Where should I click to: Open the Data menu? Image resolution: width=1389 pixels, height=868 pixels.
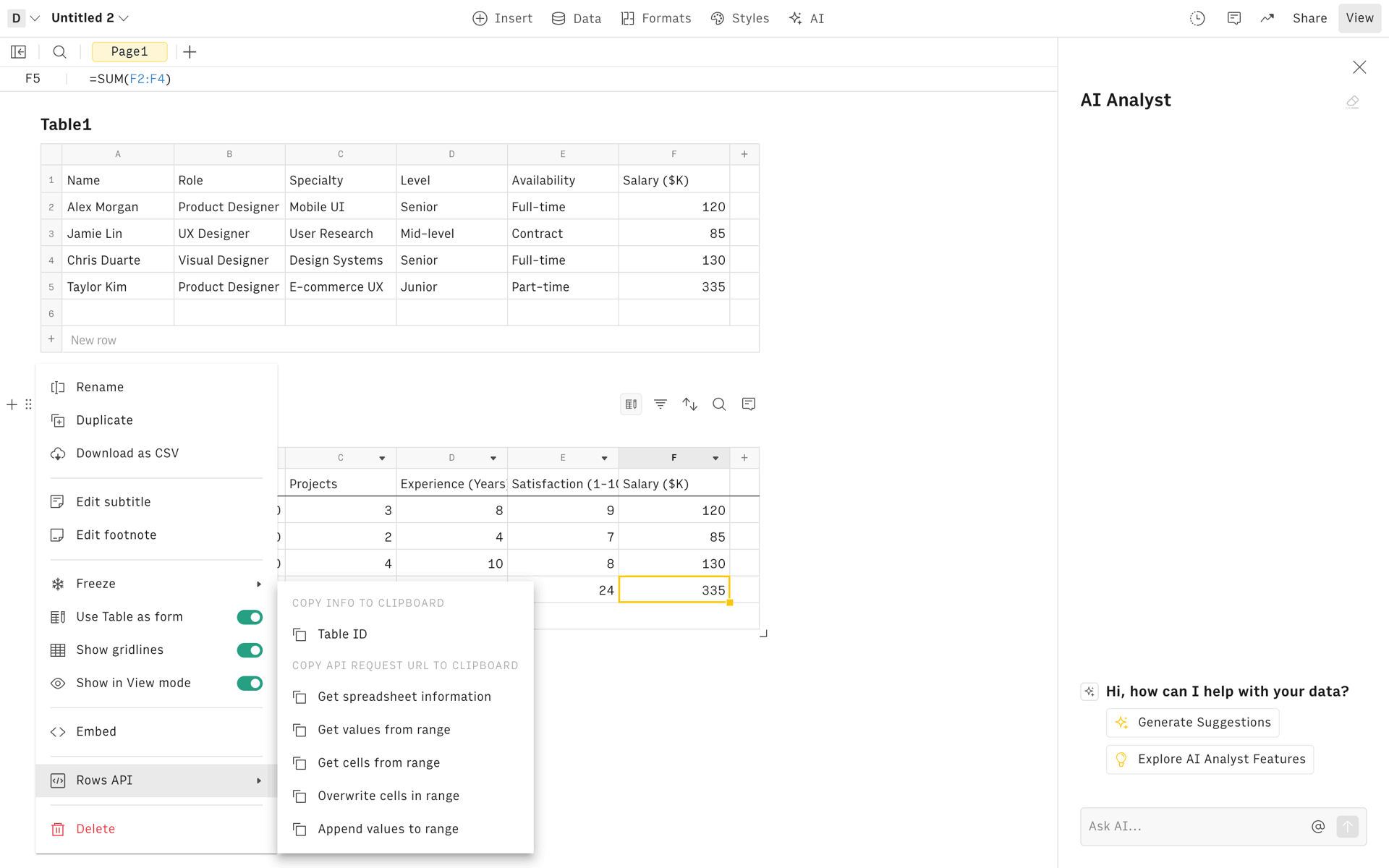click(577, 19)
